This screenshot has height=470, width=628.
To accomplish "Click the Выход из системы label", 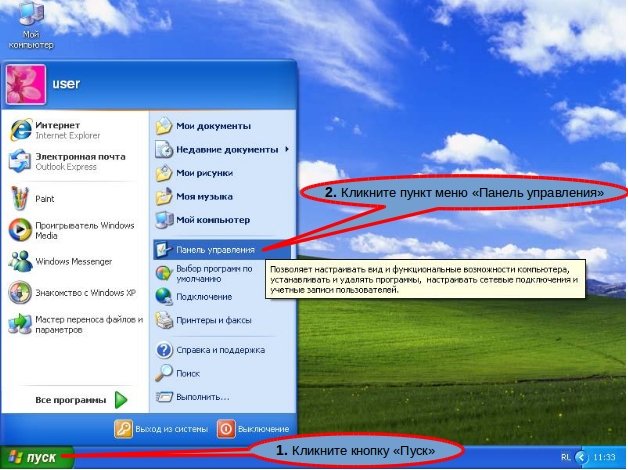I will tap(171, 429).
